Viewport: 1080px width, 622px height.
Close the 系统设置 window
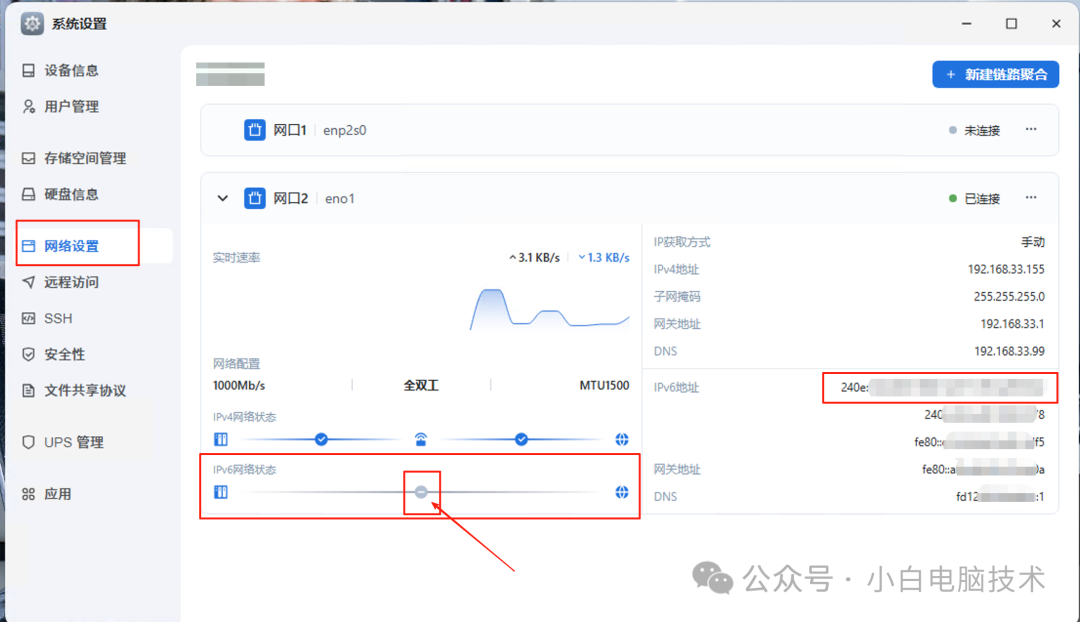coord(1056,23)
